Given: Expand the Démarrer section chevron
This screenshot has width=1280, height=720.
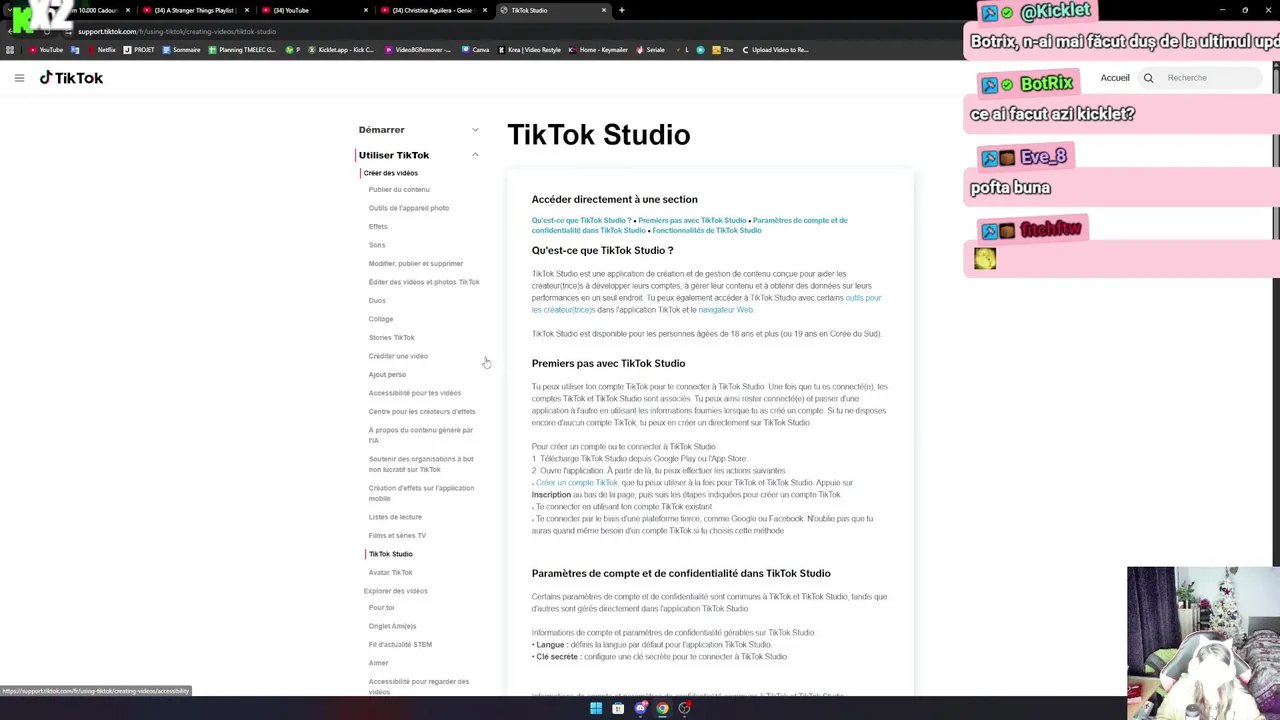Looking at the screenshot, I should [x=475, y=130].
